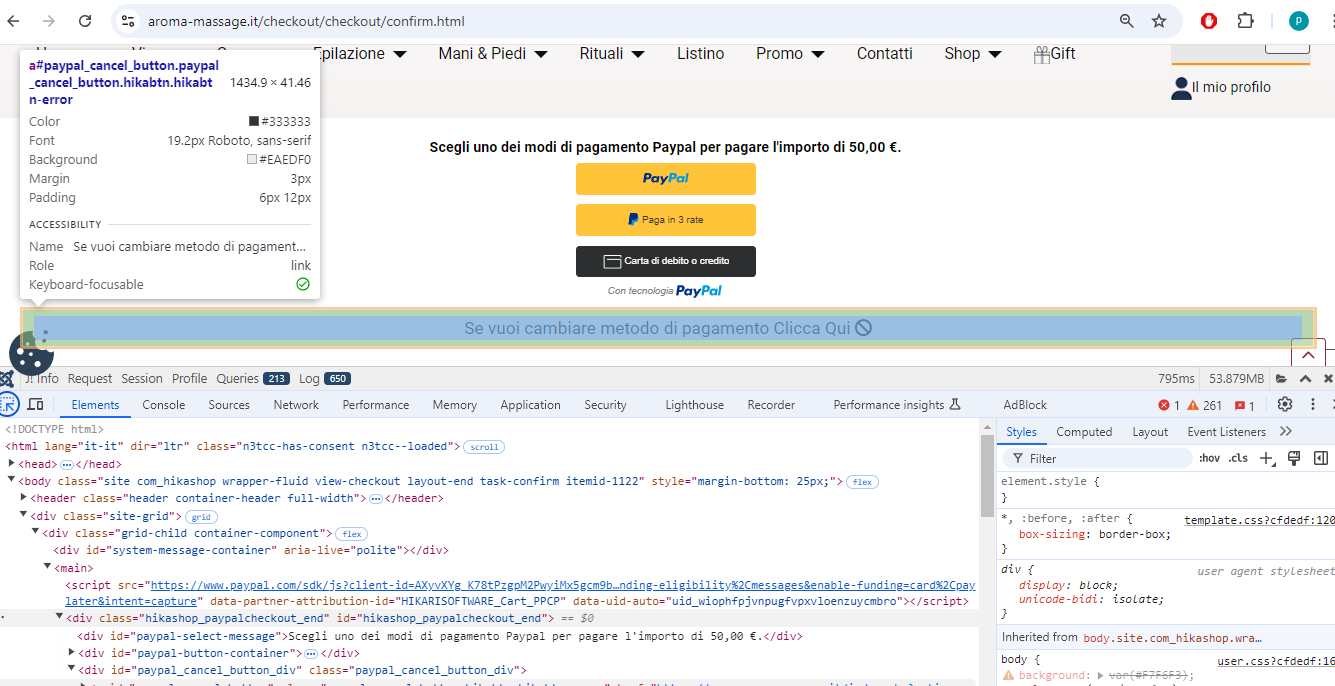Click the scroll-to-top arrow button
Viewport: 1335px width, 686px height.
tap(1308, 355)
